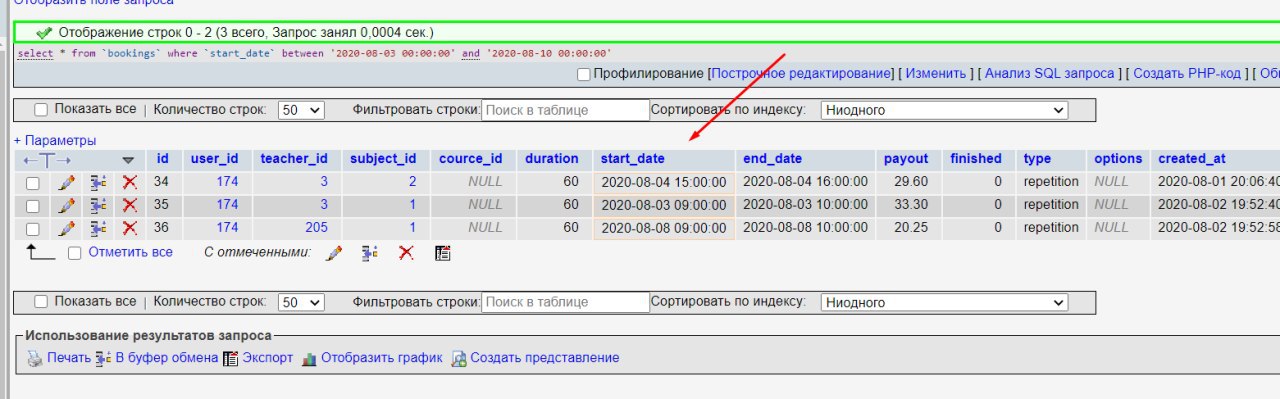Select start_date cell 2020-08-04 15:00:00
1280x399 pixels.
tap(664, 182)
